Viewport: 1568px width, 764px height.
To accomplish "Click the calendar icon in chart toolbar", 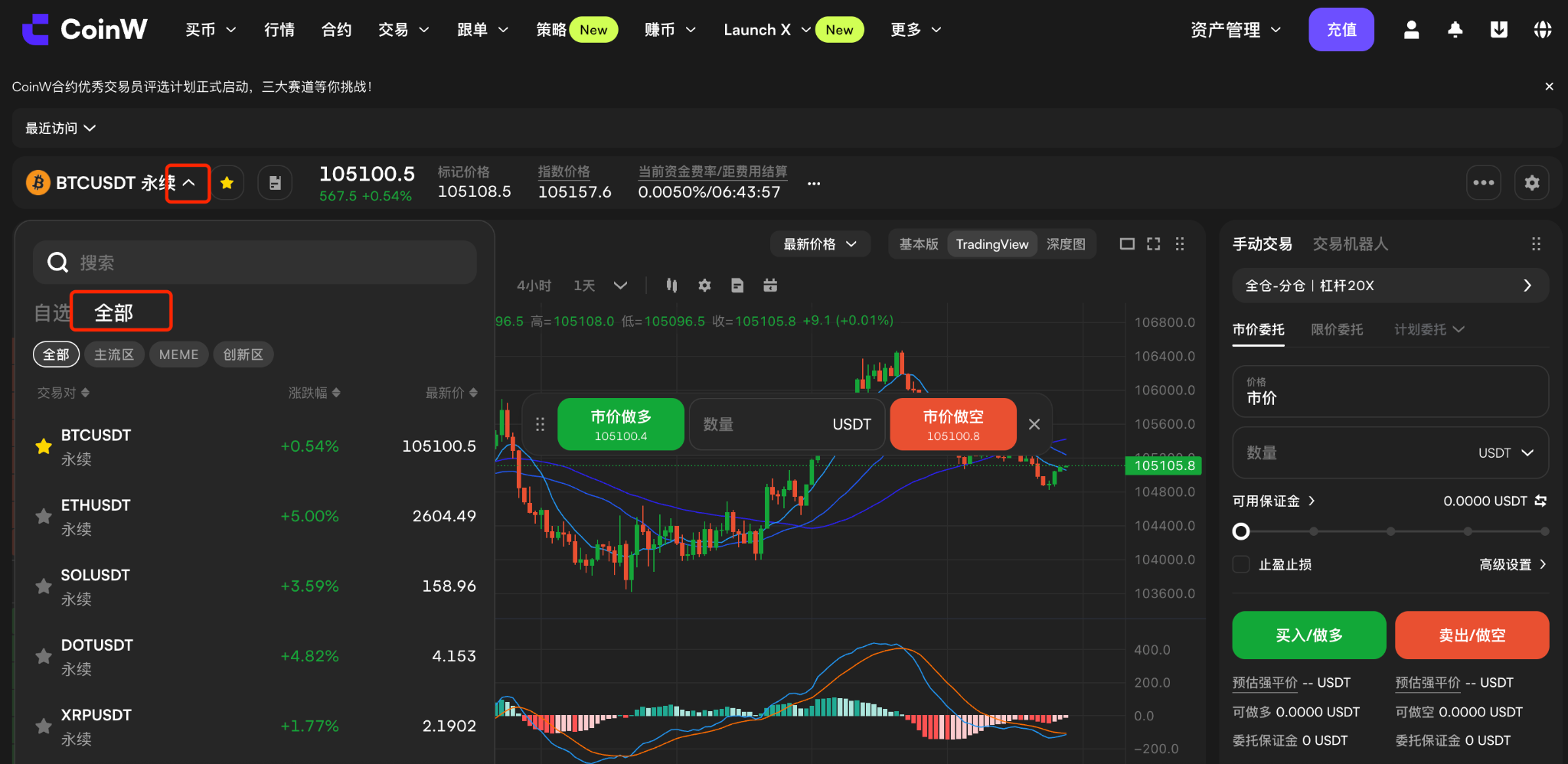I will pyautogui.click(x=770, y=286).
